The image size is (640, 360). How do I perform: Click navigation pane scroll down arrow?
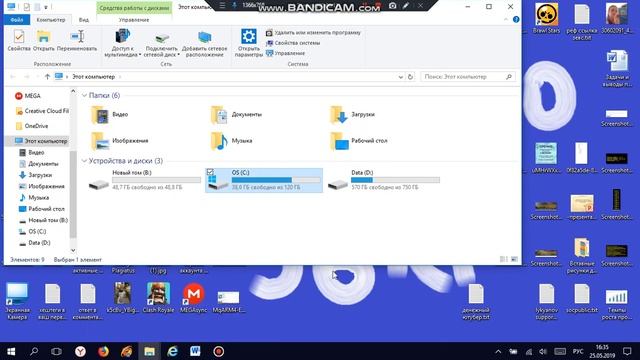click(73, 250)
